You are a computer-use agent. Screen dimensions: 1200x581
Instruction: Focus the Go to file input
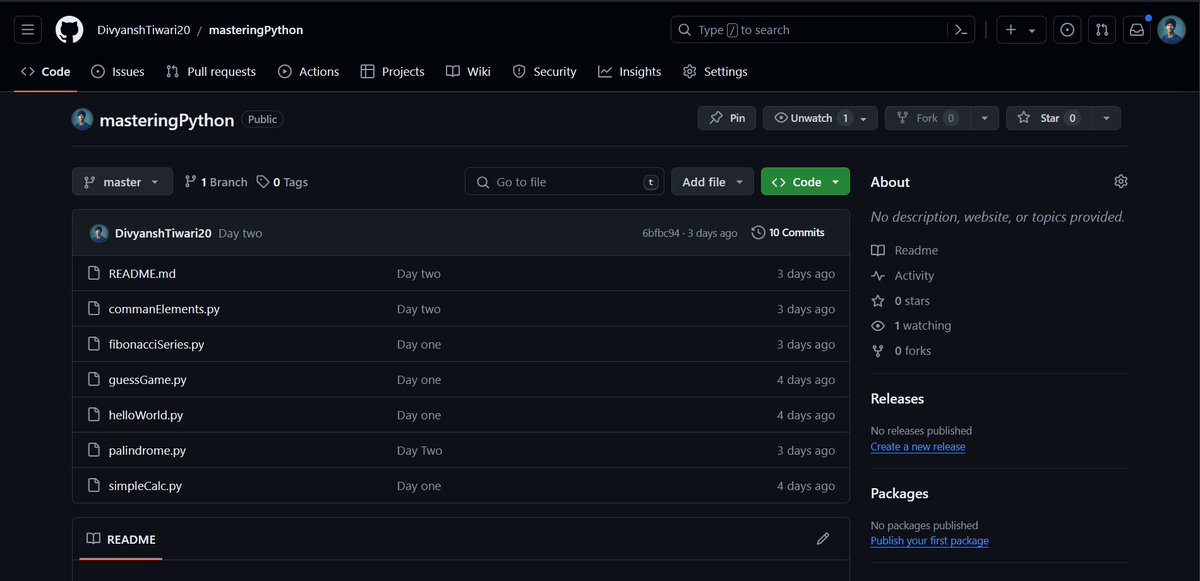tap(565, 182)
